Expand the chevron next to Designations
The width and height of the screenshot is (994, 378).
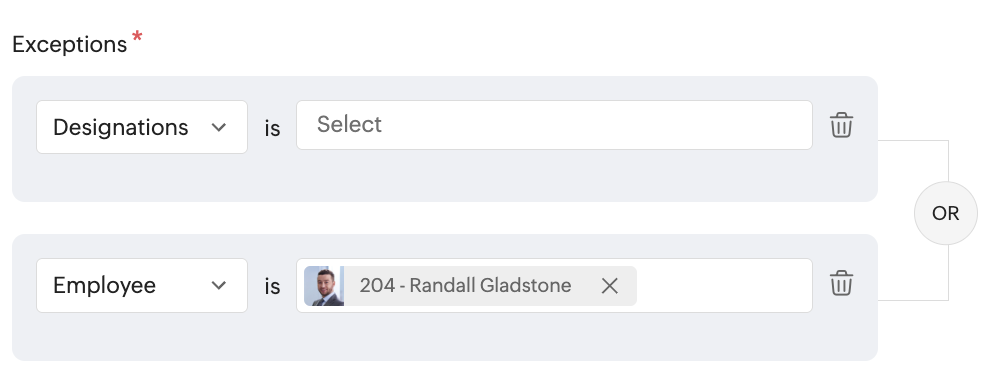point(219,127)
